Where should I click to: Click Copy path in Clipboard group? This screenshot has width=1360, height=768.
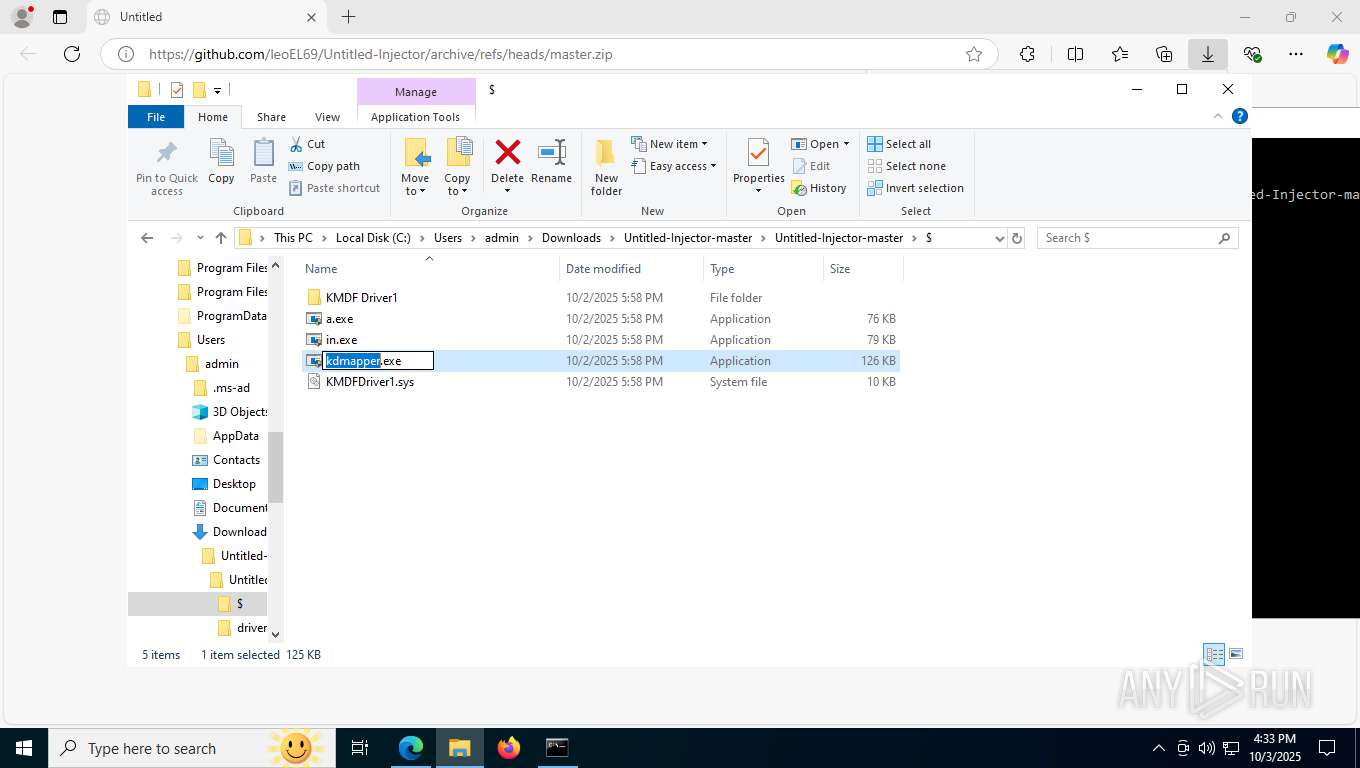[x=324, y=166]
